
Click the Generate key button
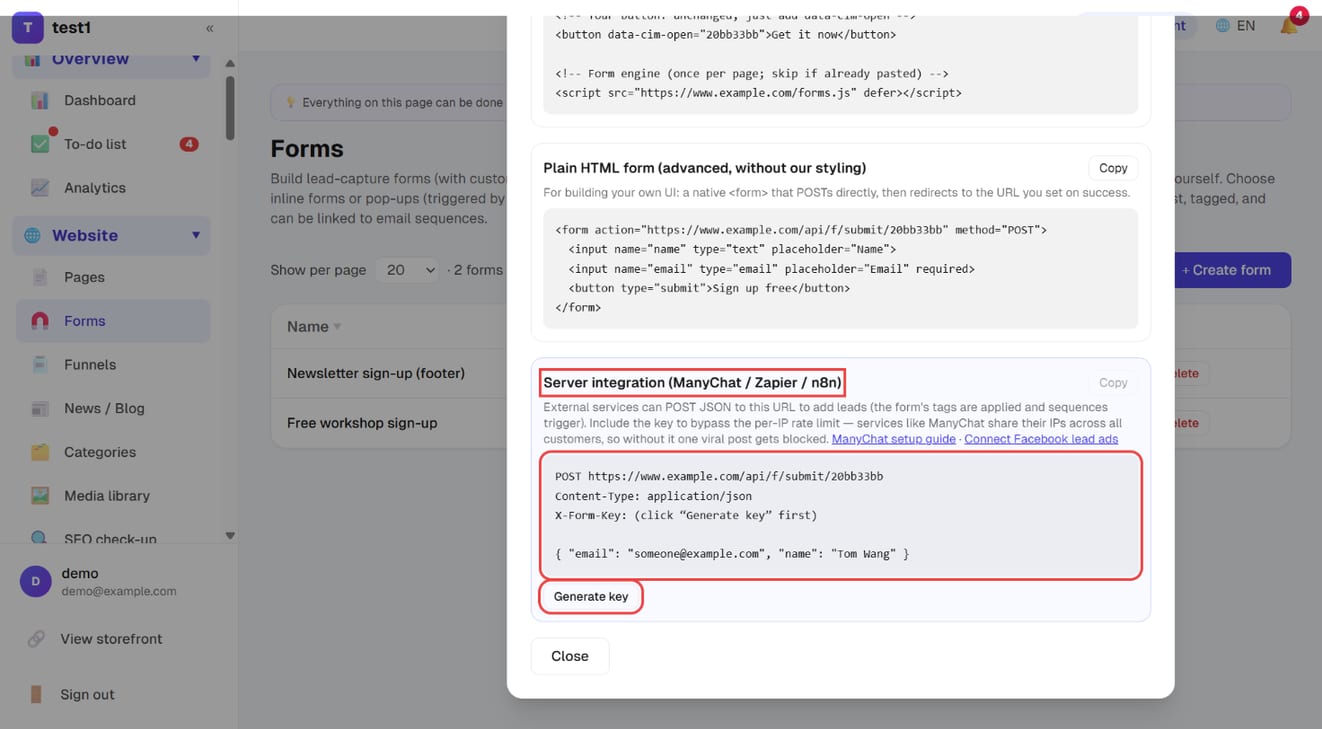point(591,597)
